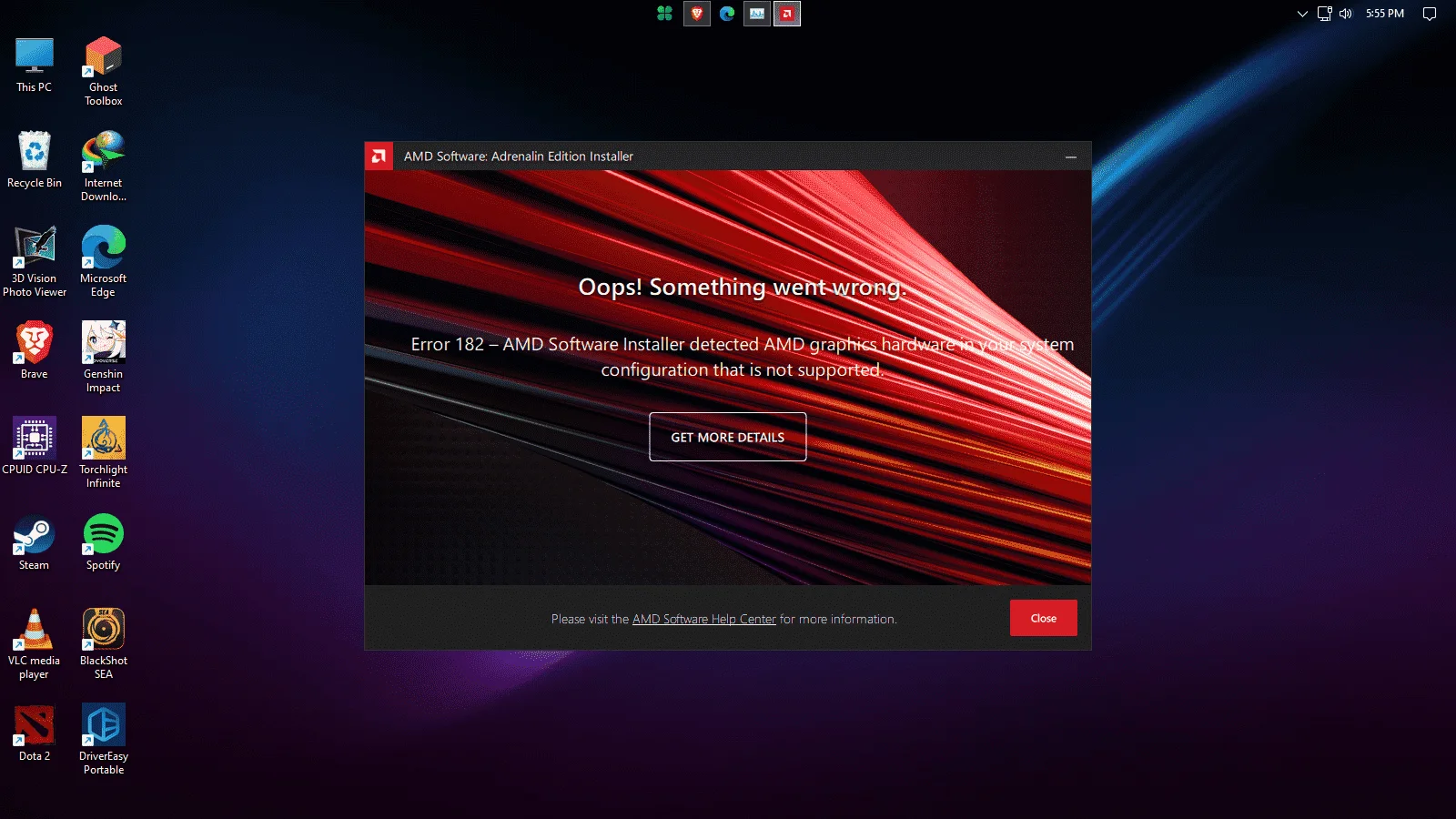Open the AMD Software Help Center link
The width and height of the screenshot is (1456, 819).
point(704,619)
